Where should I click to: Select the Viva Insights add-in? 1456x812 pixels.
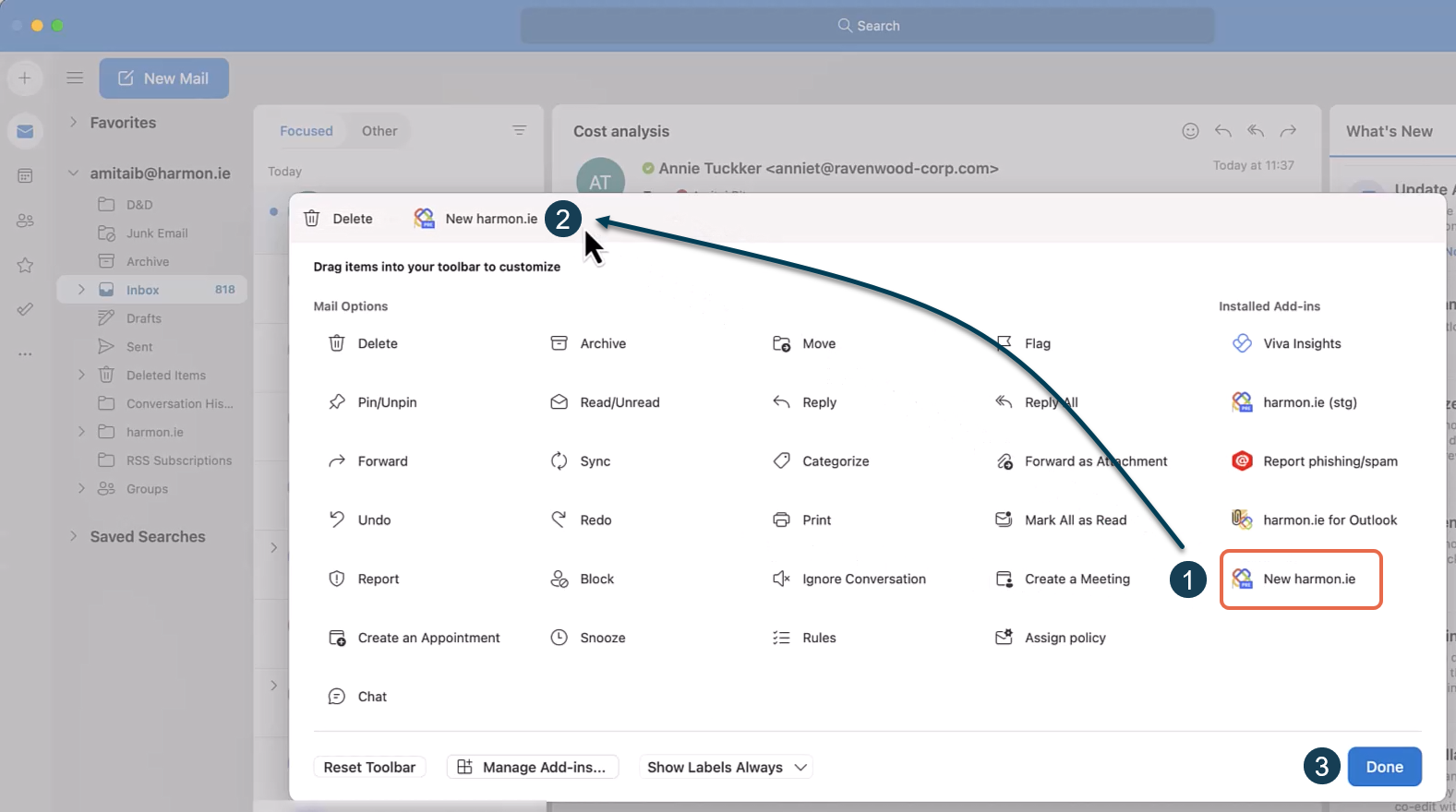click(1287, 343)
